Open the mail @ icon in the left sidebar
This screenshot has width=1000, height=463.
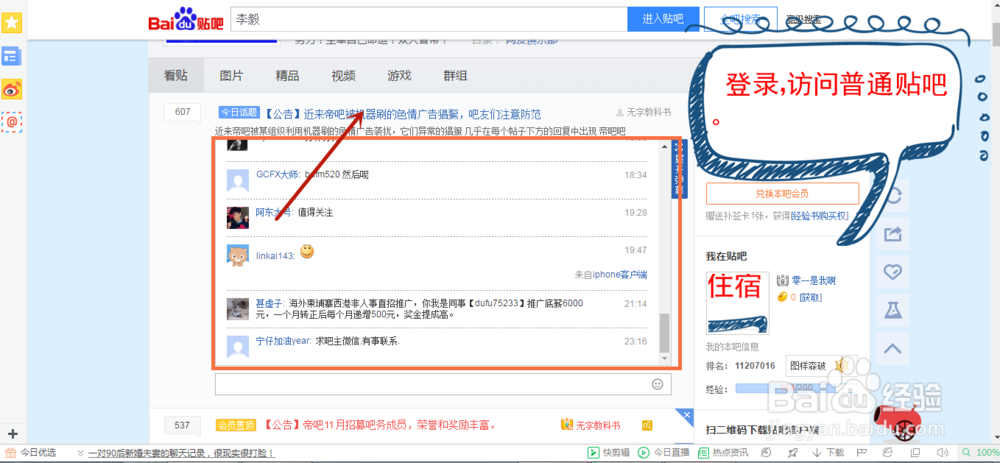click(12, 122)
